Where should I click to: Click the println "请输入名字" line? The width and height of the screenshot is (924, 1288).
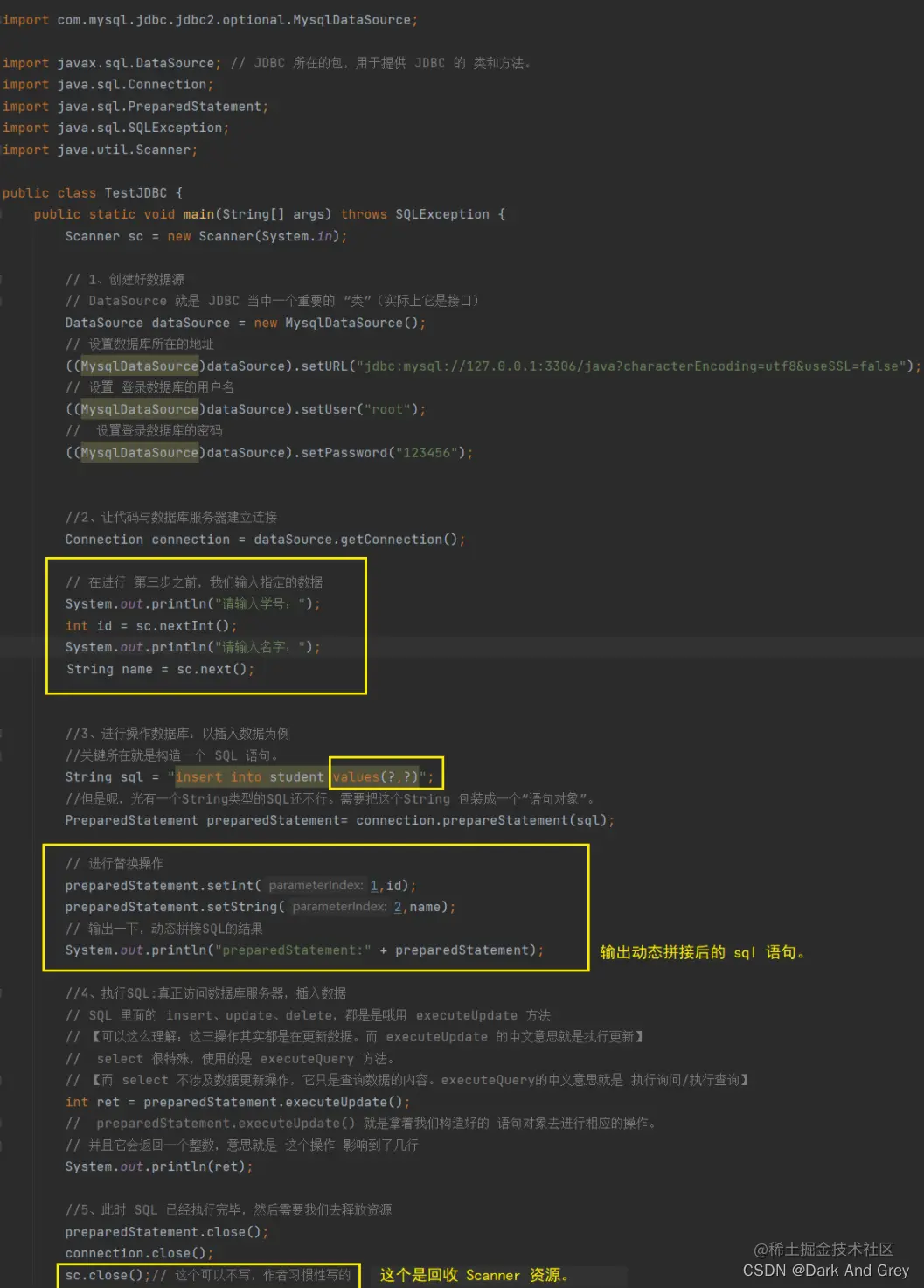click(192, 647)
